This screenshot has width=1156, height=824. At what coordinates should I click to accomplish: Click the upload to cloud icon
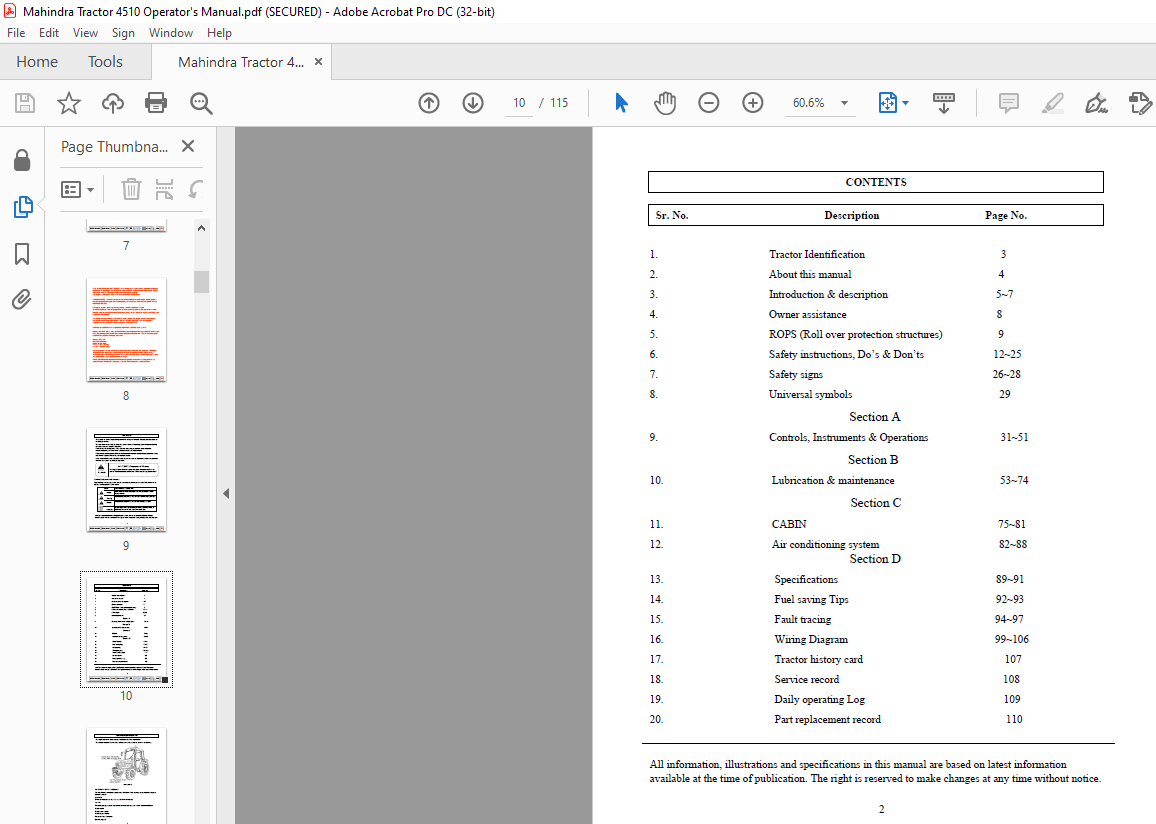pos(113,103)
